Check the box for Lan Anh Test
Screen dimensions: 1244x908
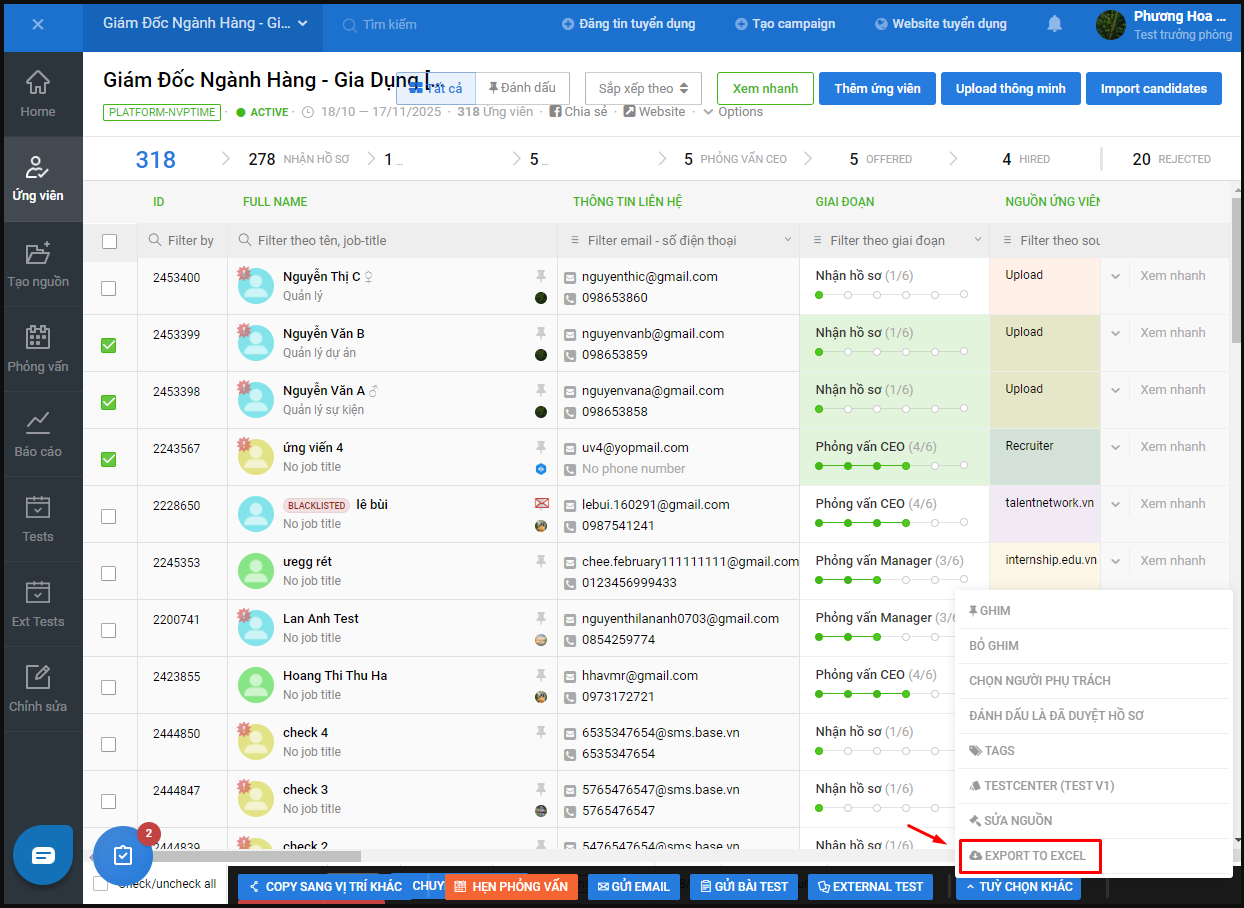point(109,630)
